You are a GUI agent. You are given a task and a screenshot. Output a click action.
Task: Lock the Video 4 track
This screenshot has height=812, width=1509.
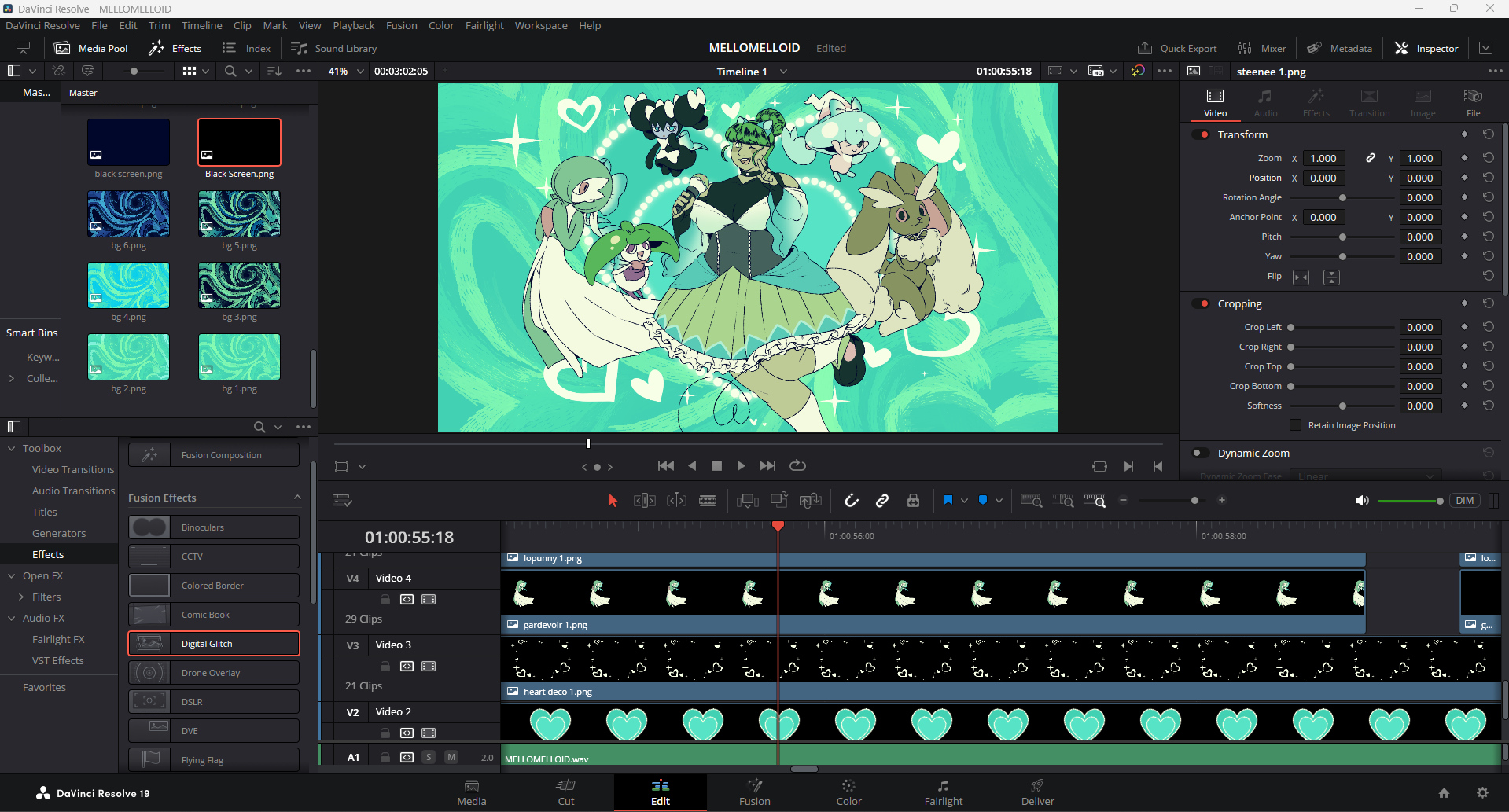385,599
